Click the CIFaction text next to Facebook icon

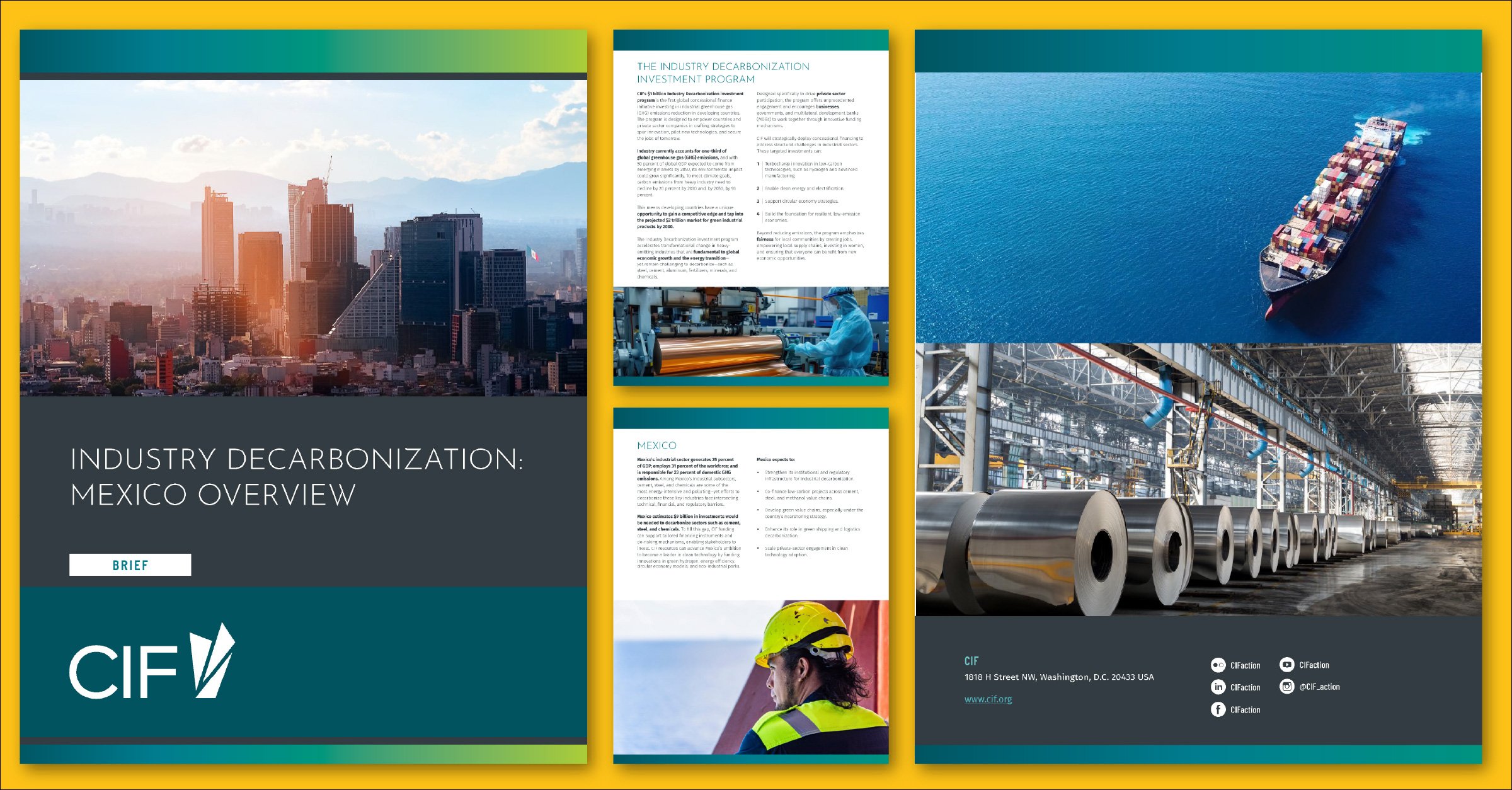click(1246, 709)
